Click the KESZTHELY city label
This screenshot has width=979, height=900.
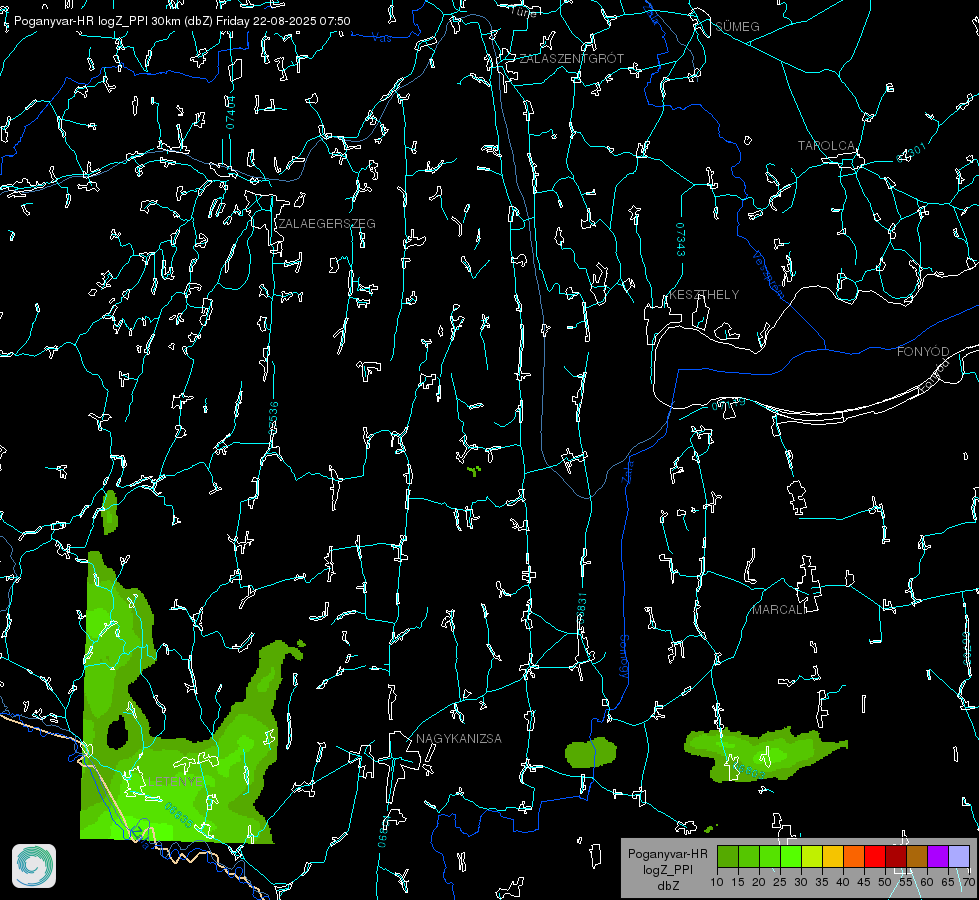(704, 294)
